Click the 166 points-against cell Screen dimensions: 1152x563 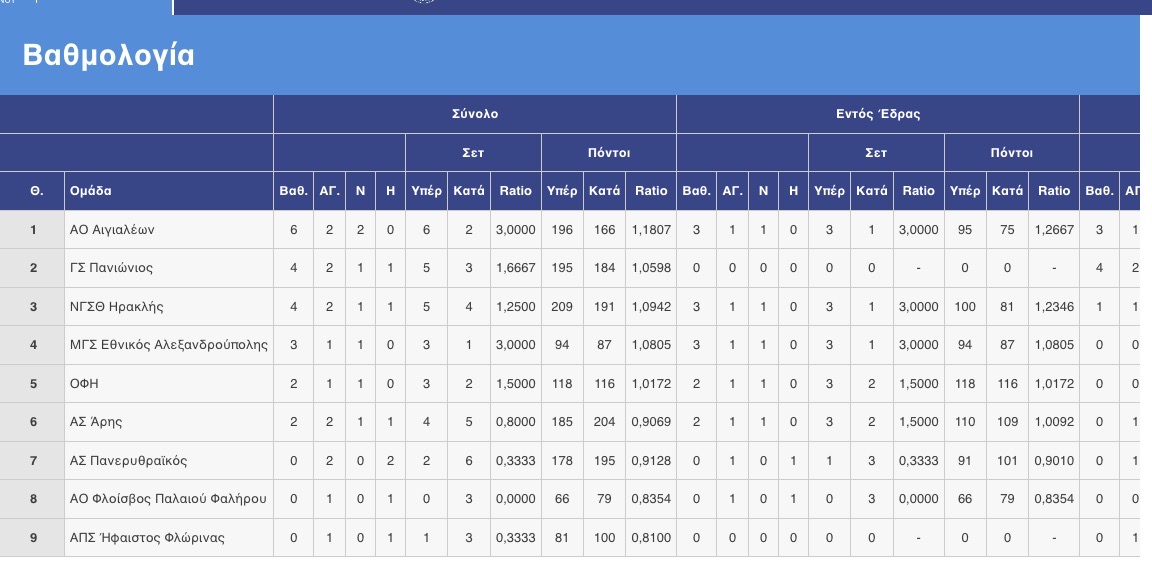(x=605, y=230)
